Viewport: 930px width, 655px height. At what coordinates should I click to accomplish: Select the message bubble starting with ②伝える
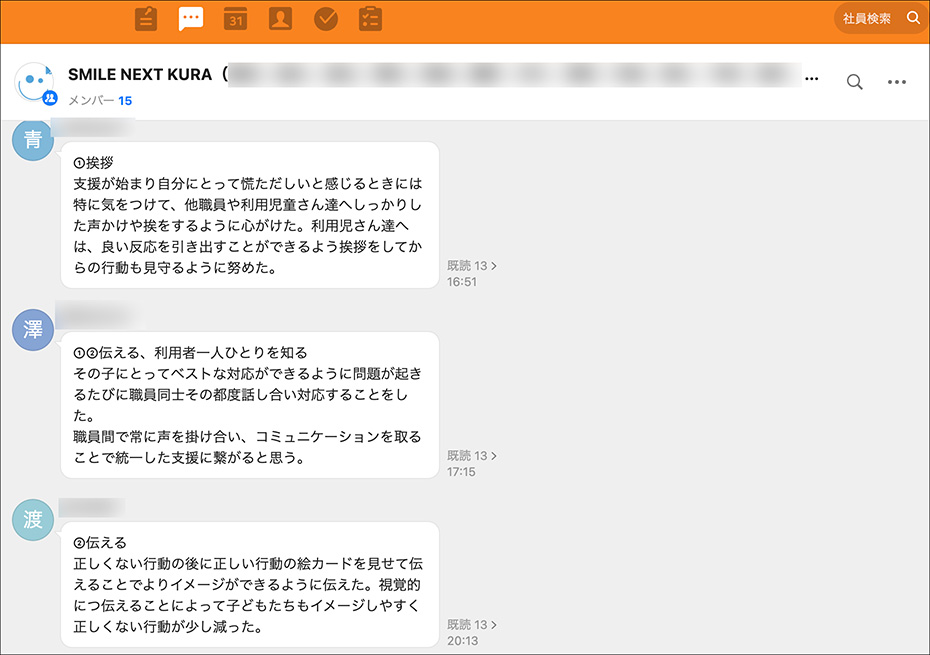tap(250, 584)
